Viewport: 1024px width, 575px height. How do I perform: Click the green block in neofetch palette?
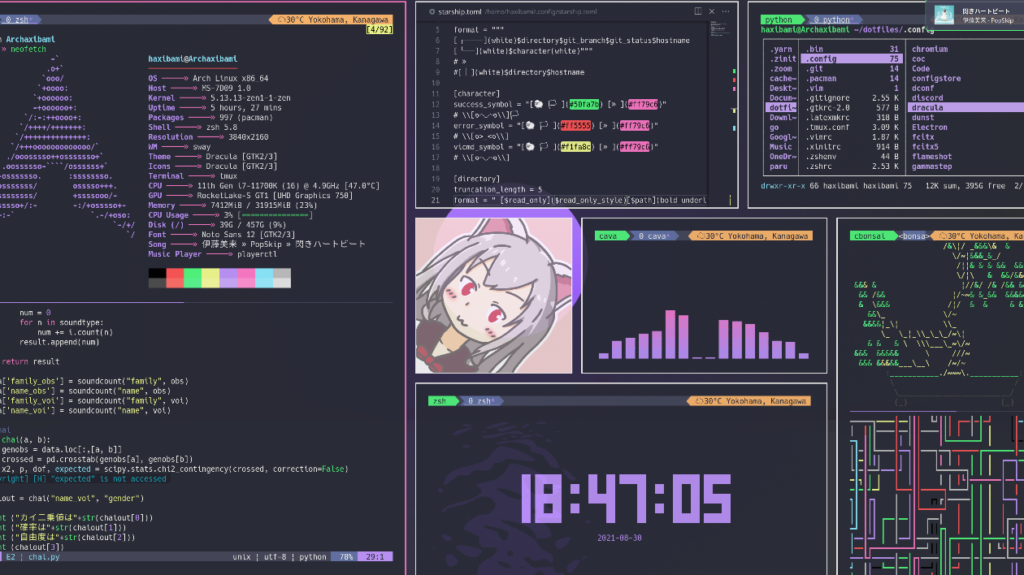193,278
